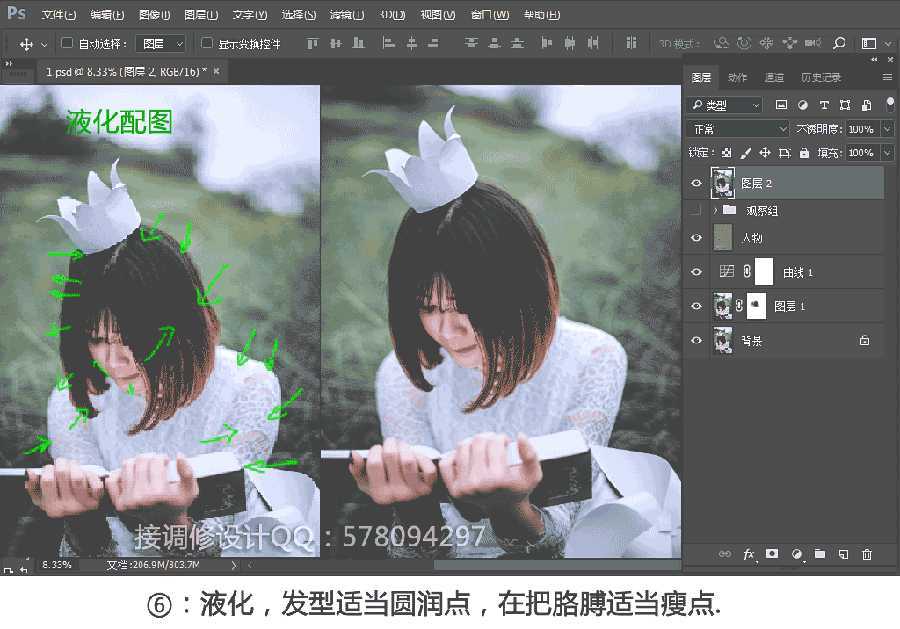
Task: Select the filter for type layers icon
Action: coord(824,105)
